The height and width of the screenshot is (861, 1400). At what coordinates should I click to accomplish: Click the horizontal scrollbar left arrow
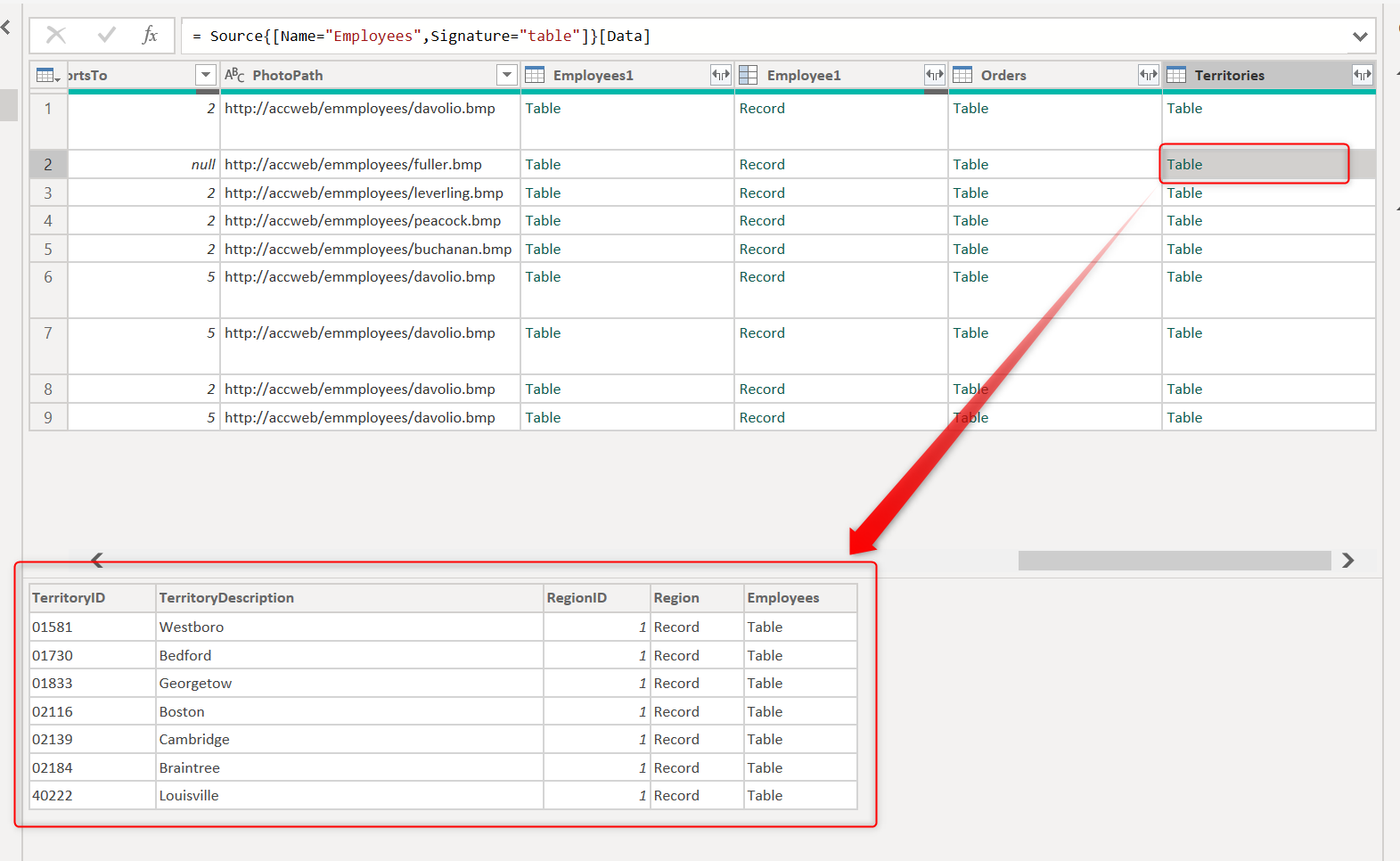(x=97, y=561)
